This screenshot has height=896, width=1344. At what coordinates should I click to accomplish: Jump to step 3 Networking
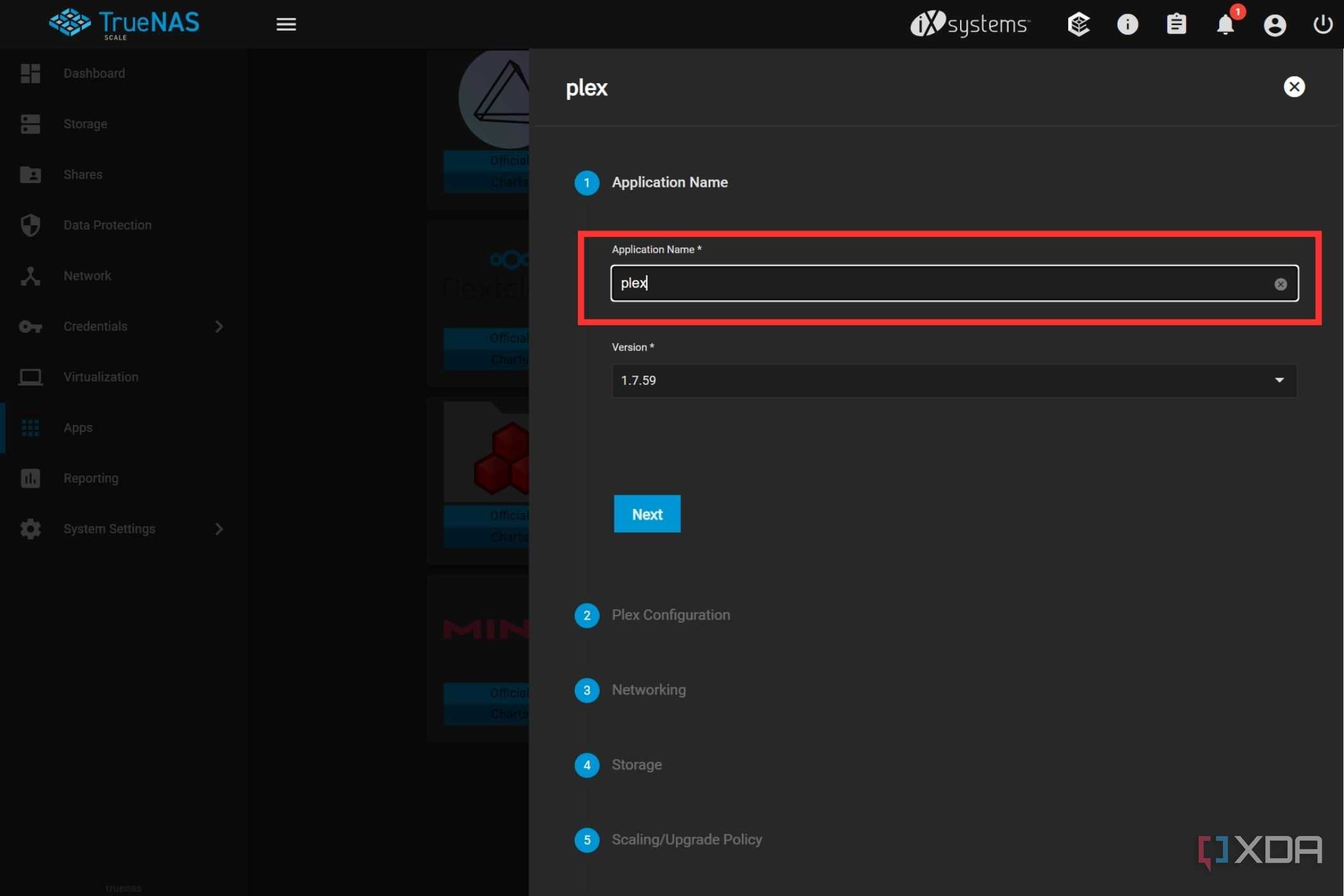click(x=630, y=690)
